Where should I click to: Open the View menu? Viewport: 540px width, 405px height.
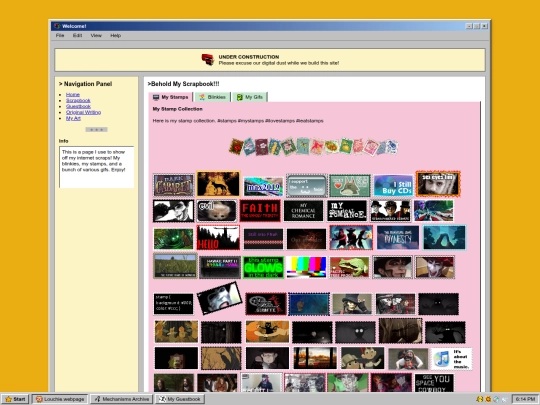[x=96, y=35]
